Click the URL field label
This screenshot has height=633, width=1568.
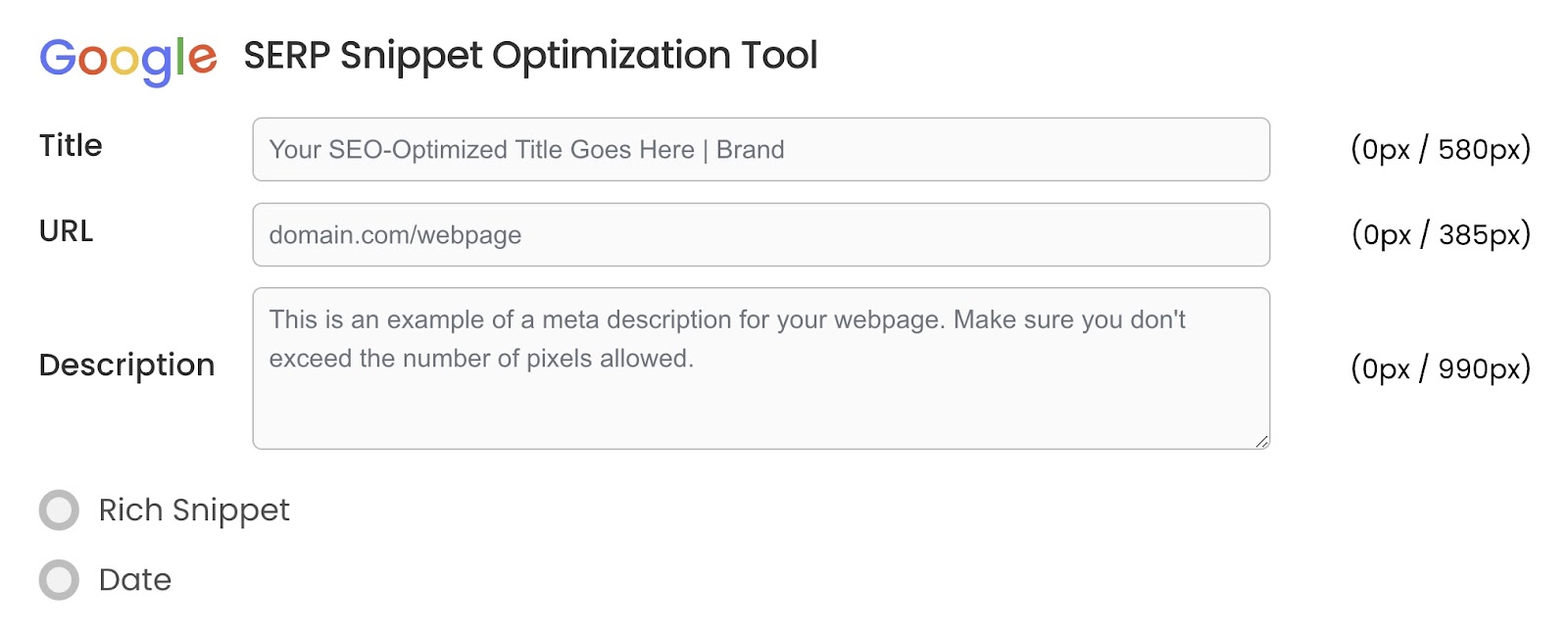pyautogui.click(x=66, y=231)
